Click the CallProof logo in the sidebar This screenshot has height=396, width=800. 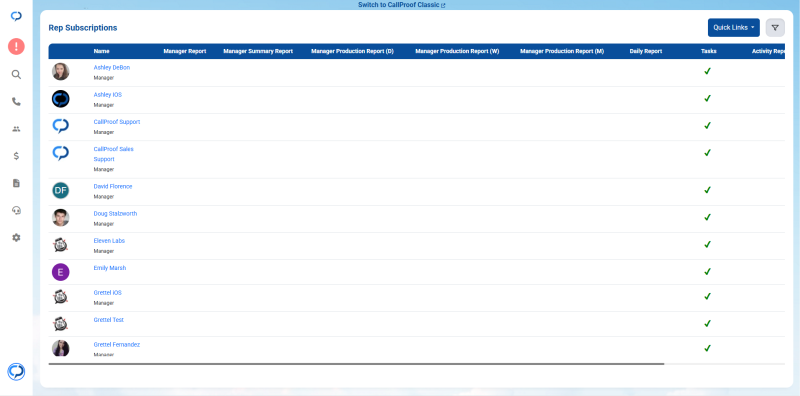click(16, 16)
